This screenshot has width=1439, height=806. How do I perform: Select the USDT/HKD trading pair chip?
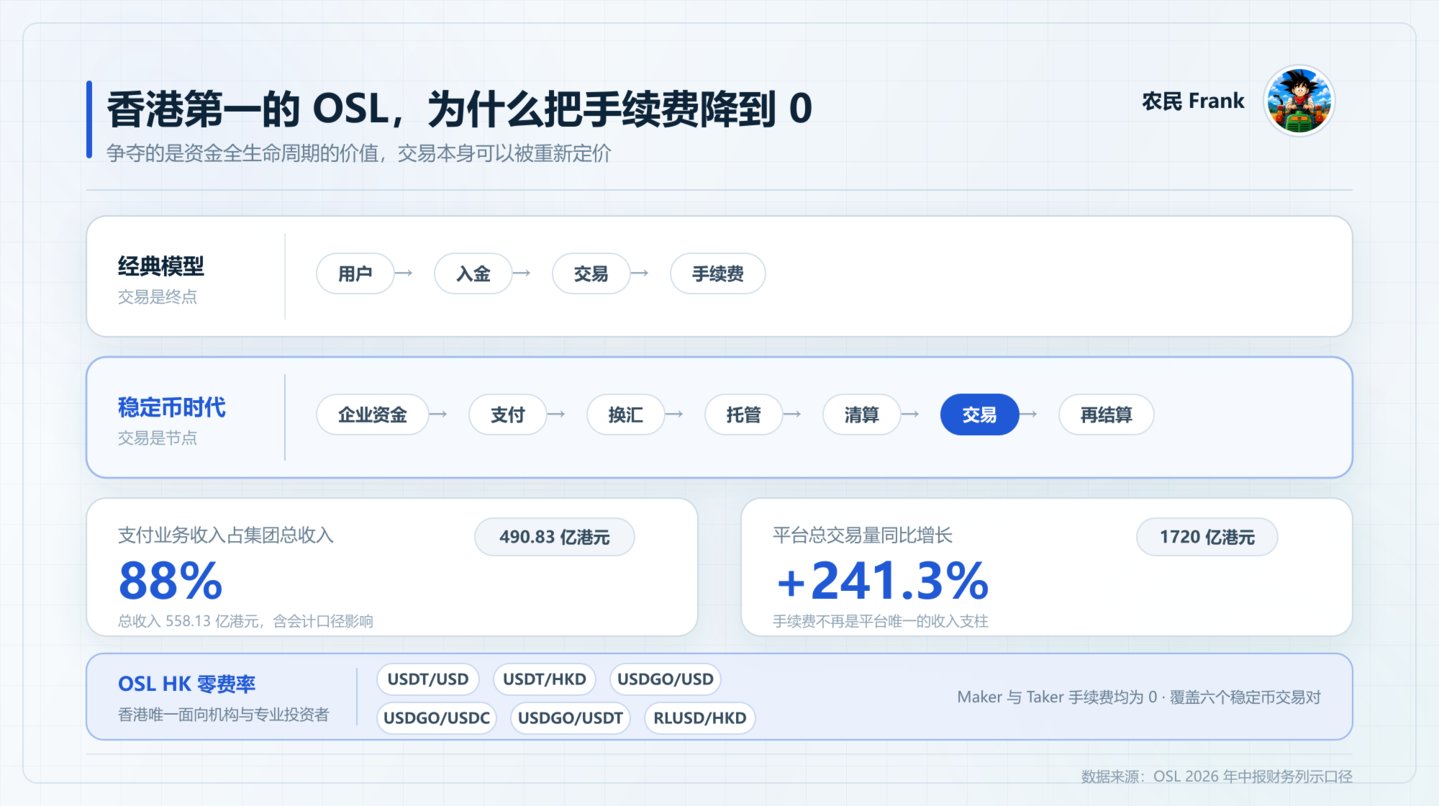coord(544,680)
